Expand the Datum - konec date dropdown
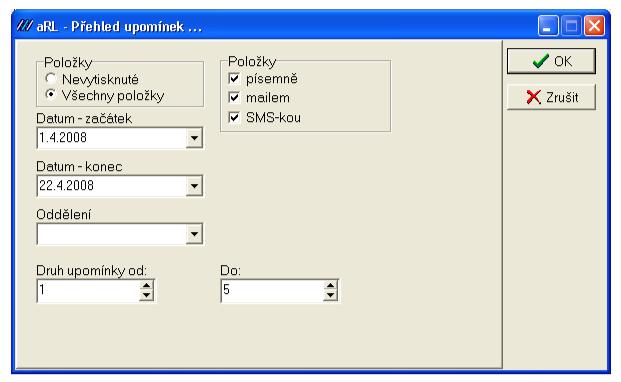Viewport: 621px width, 382px height. click(x=194, y=186)
